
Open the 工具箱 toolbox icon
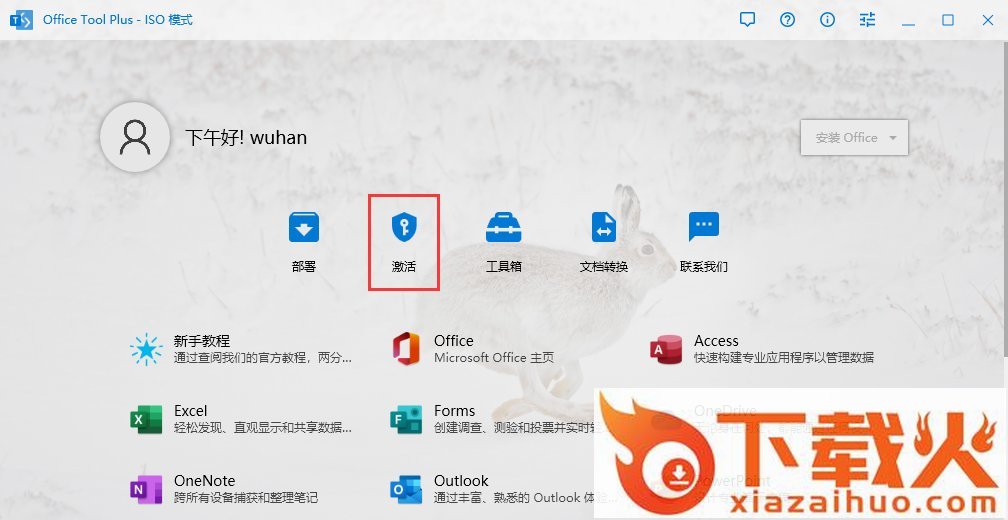pyautogui.click(x=503, y=228)
